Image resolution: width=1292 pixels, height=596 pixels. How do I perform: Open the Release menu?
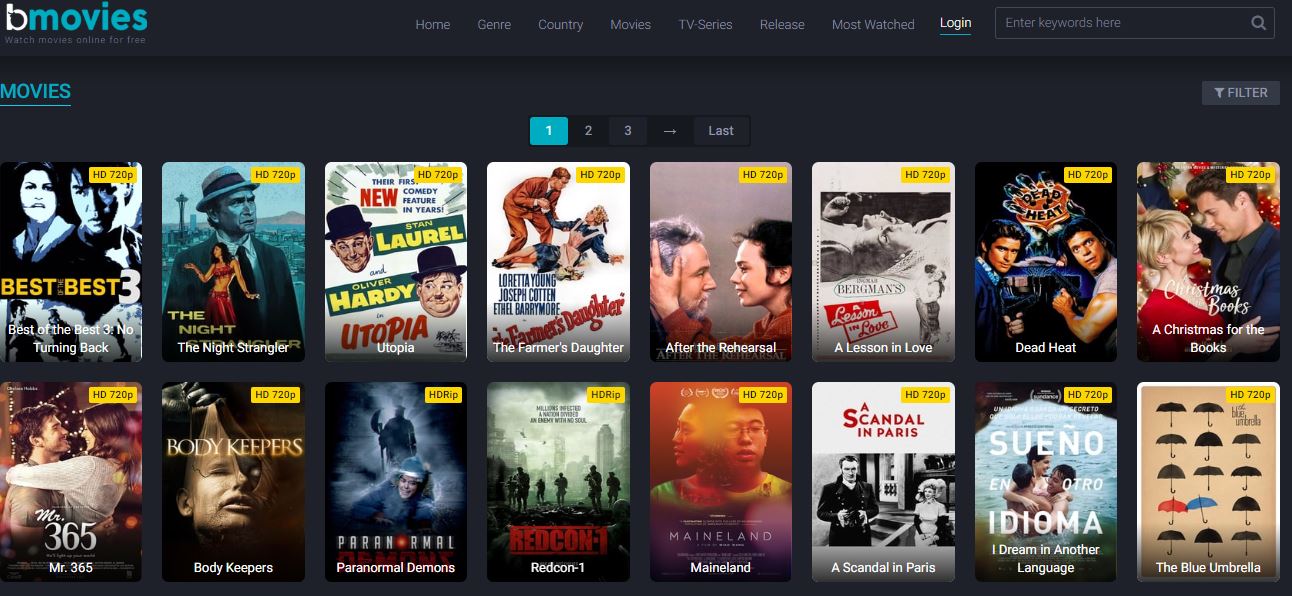pos(782,24)
